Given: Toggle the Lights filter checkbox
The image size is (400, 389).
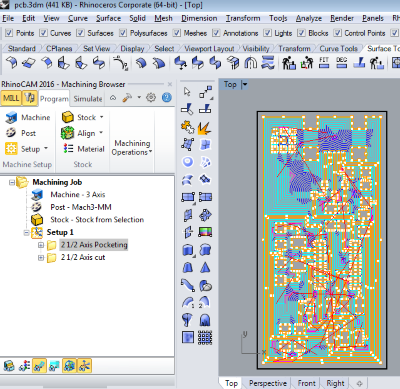Looking at the screenshot, I should pos(267,33).
